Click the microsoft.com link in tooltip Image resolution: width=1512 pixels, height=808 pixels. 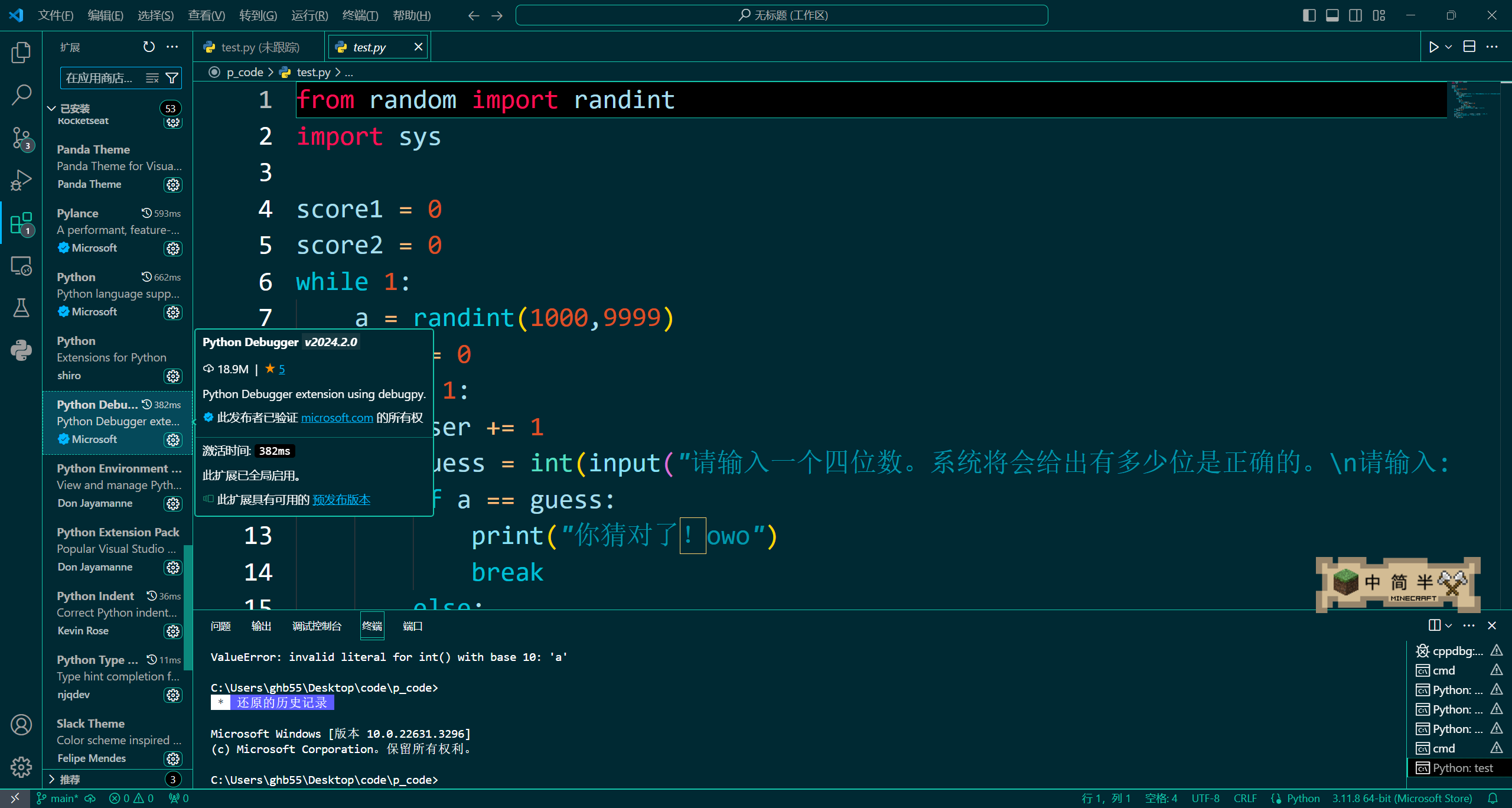tap(337, 418)
